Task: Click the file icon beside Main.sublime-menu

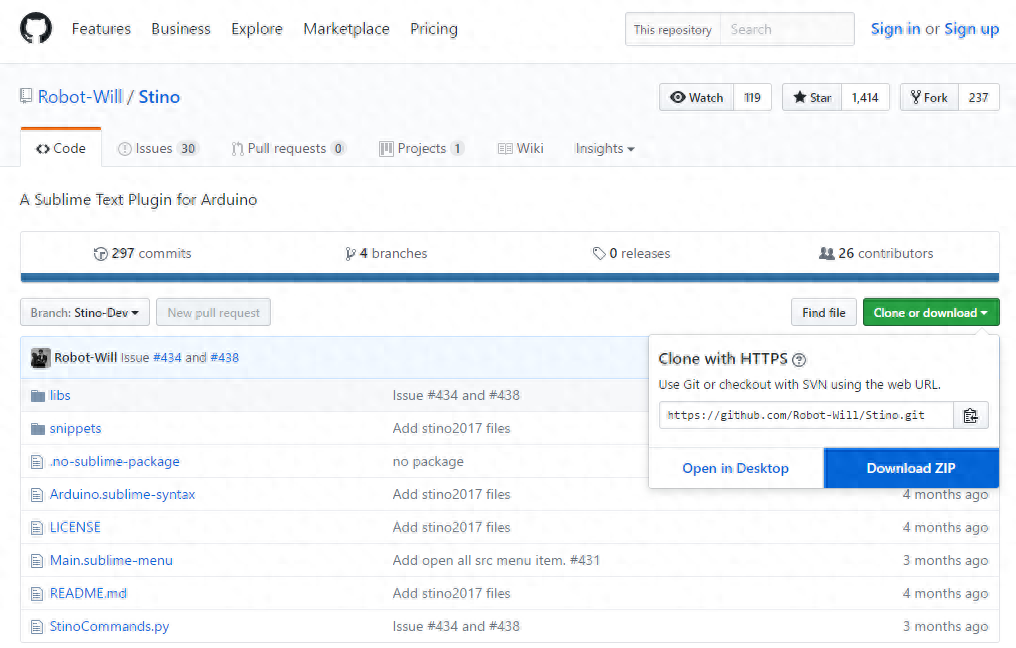Action: point(37,561)
